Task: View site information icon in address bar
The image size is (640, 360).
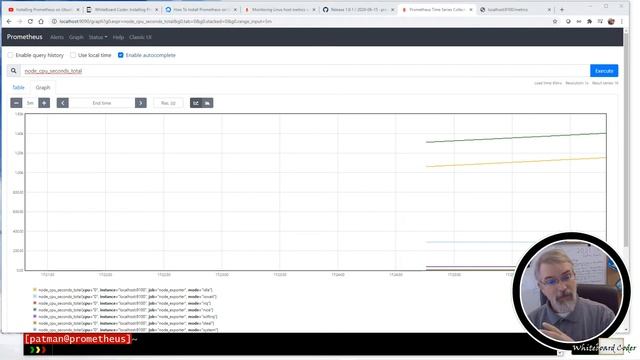Action: point(54,21)
